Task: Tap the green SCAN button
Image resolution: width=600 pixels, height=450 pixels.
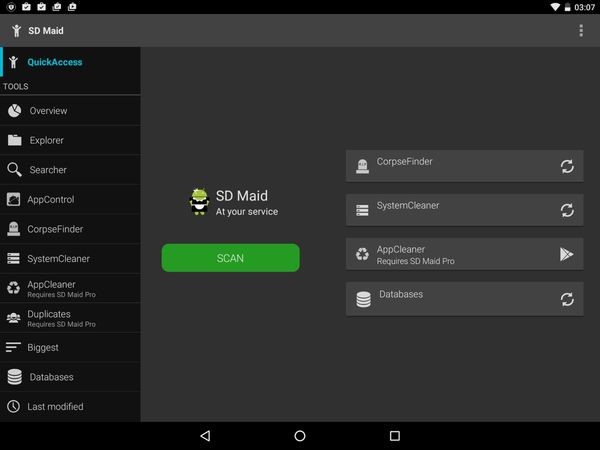Action: click(x=230, y=258)
